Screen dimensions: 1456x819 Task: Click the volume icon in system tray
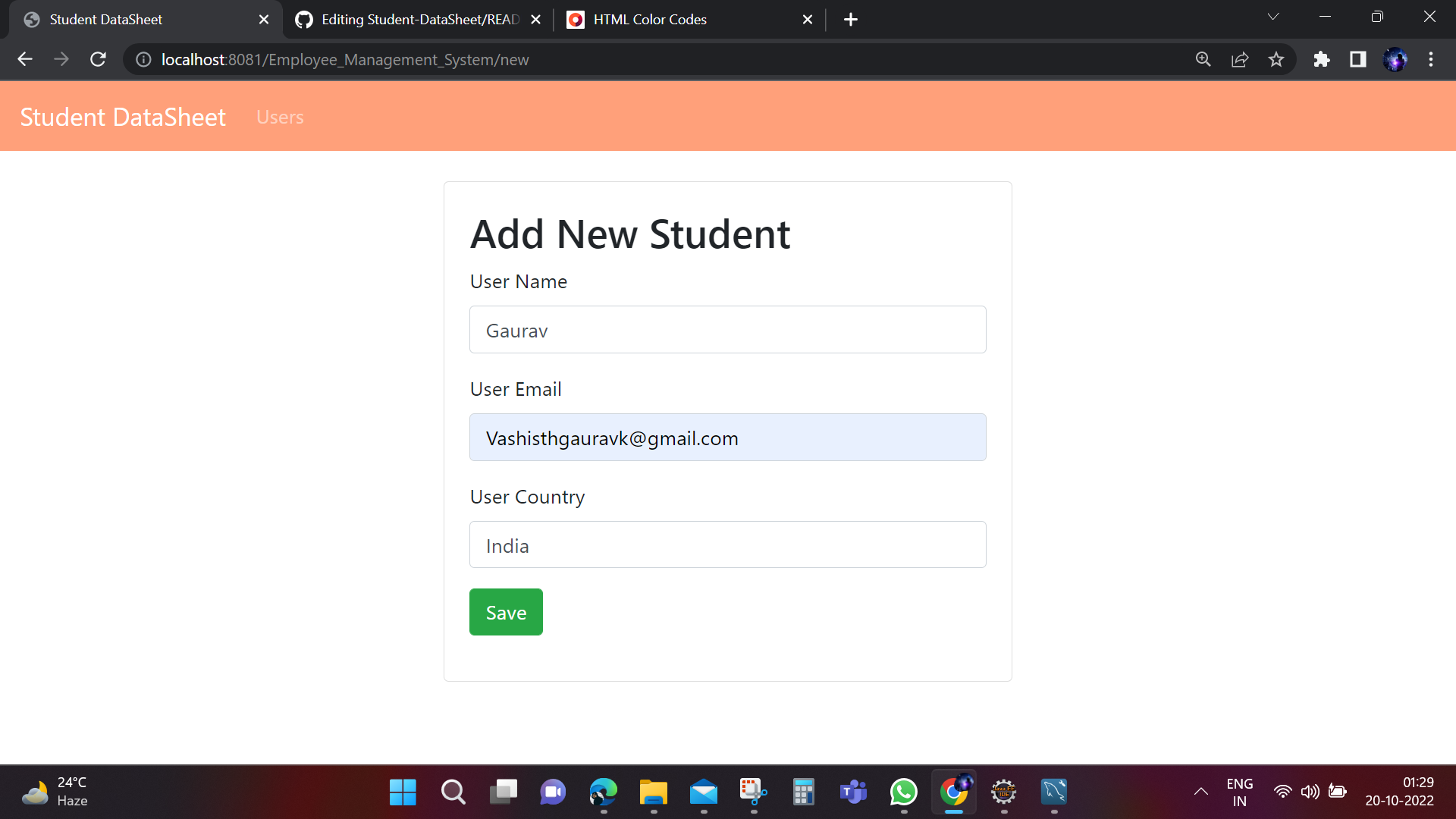(1311, 792)
